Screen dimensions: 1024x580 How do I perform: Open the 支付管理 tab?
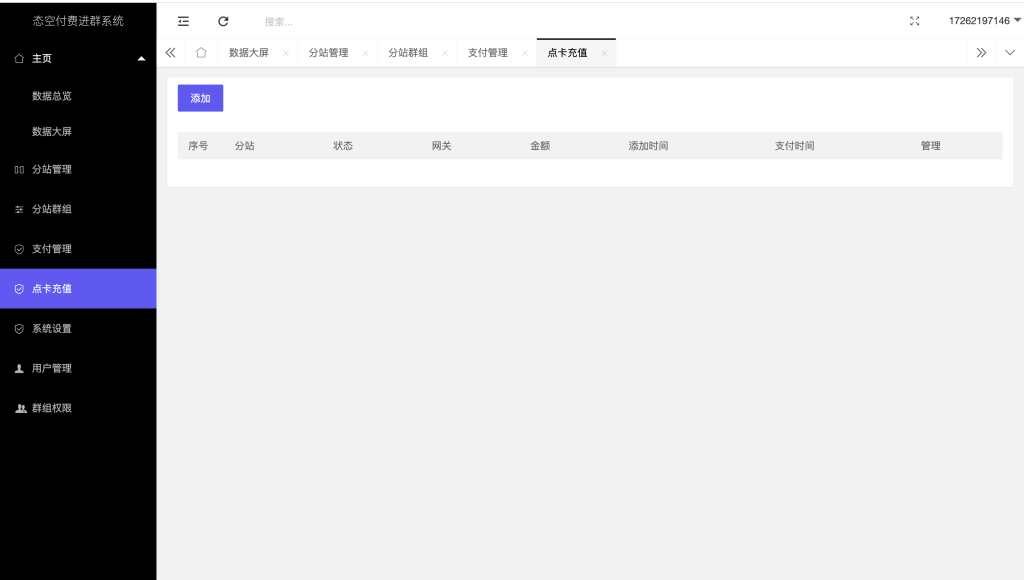488,52
